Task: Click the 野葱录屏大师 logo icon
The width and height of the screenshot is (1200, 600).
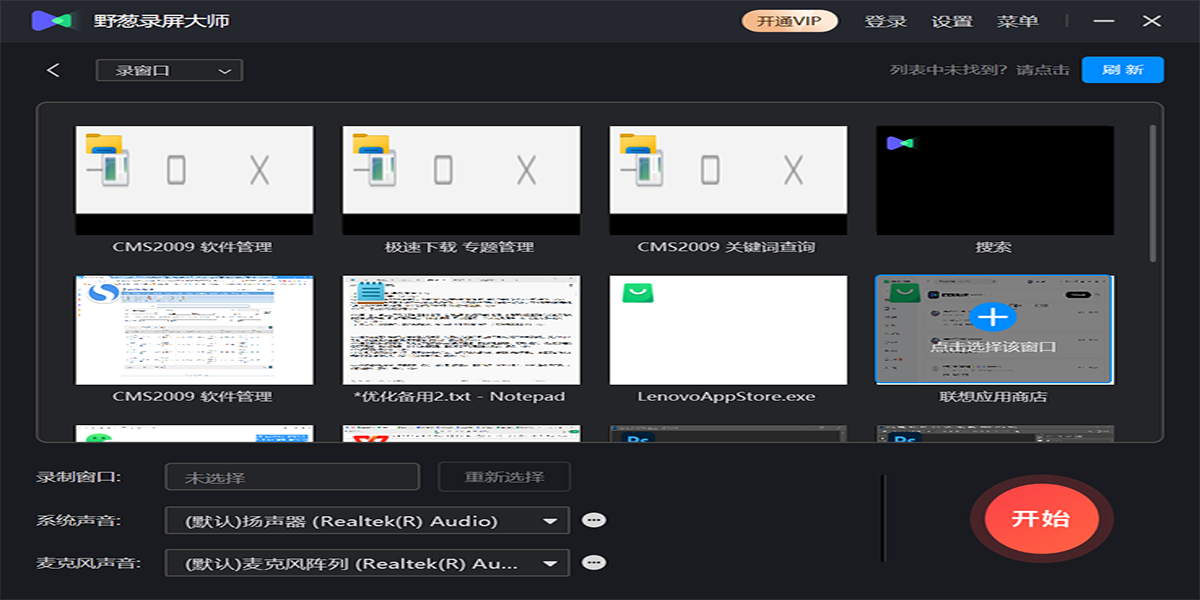Action: [56, 21]
